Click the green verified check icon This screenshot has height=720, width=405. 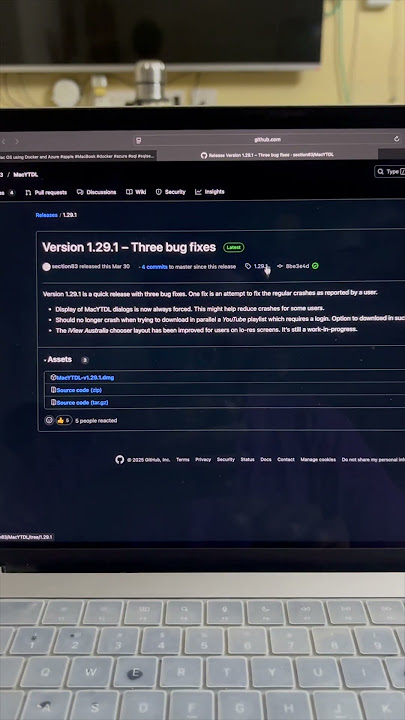point(315,266)
